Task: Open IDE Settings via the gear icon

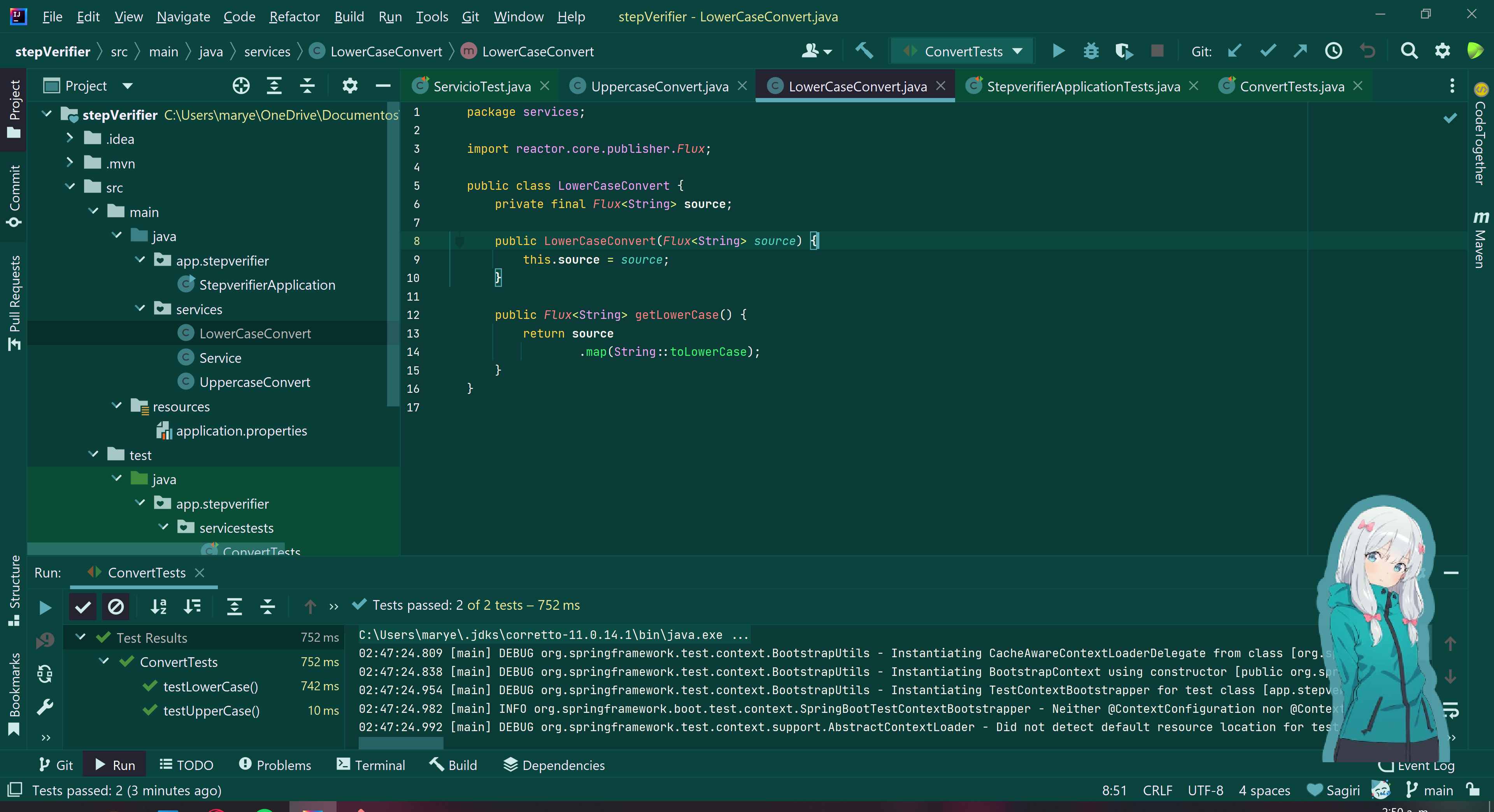Action: pos(1443,51)
